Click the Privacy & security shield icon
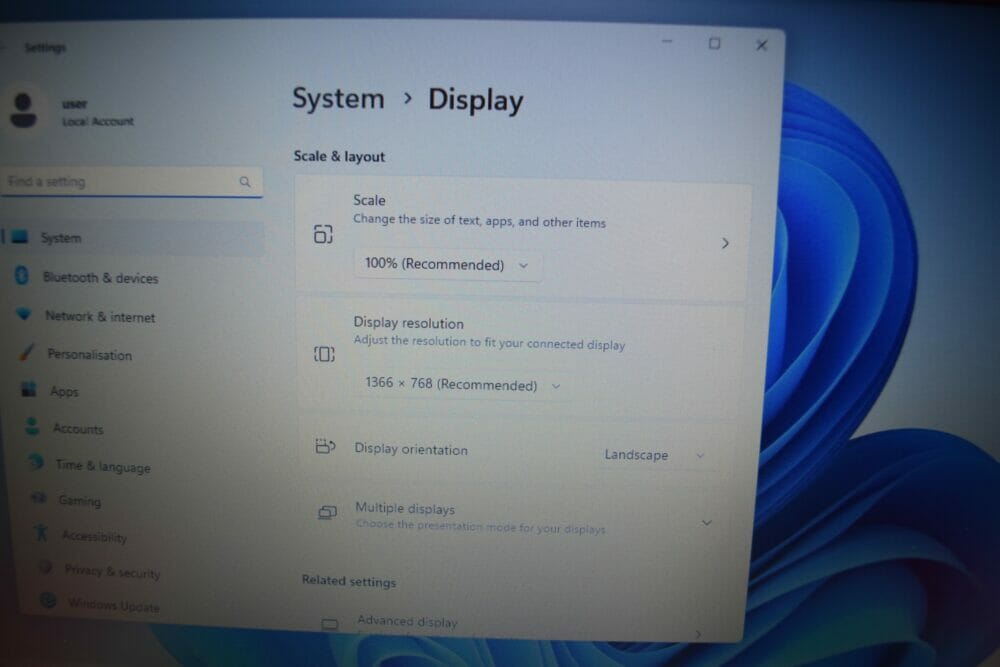The image size is (1000, 667). 45,567
